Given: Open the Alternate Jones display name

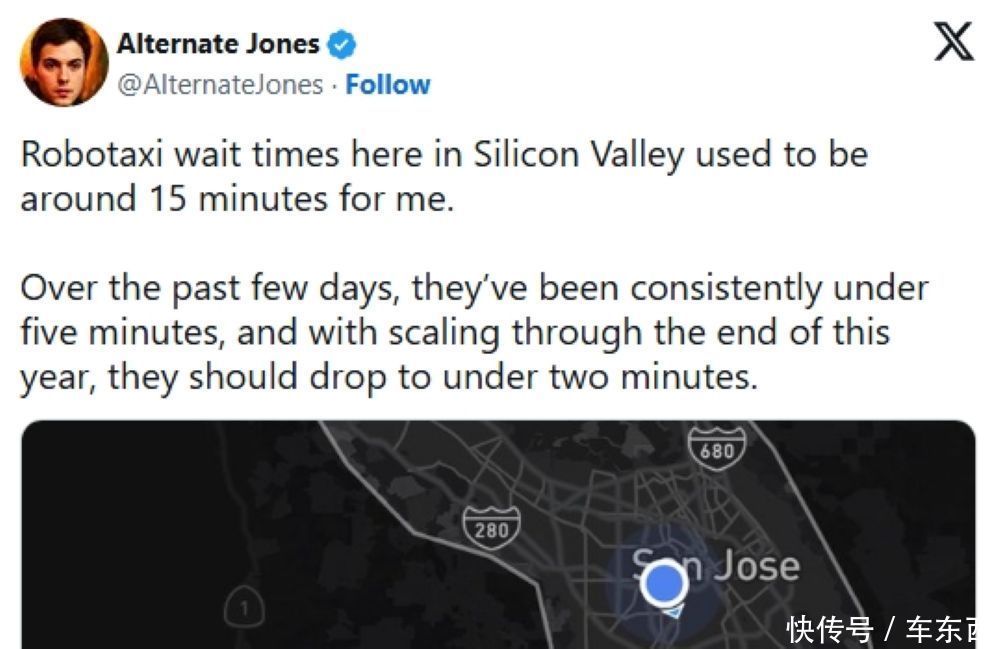Looking at the screenshot, I should click(x=218, y=44).
